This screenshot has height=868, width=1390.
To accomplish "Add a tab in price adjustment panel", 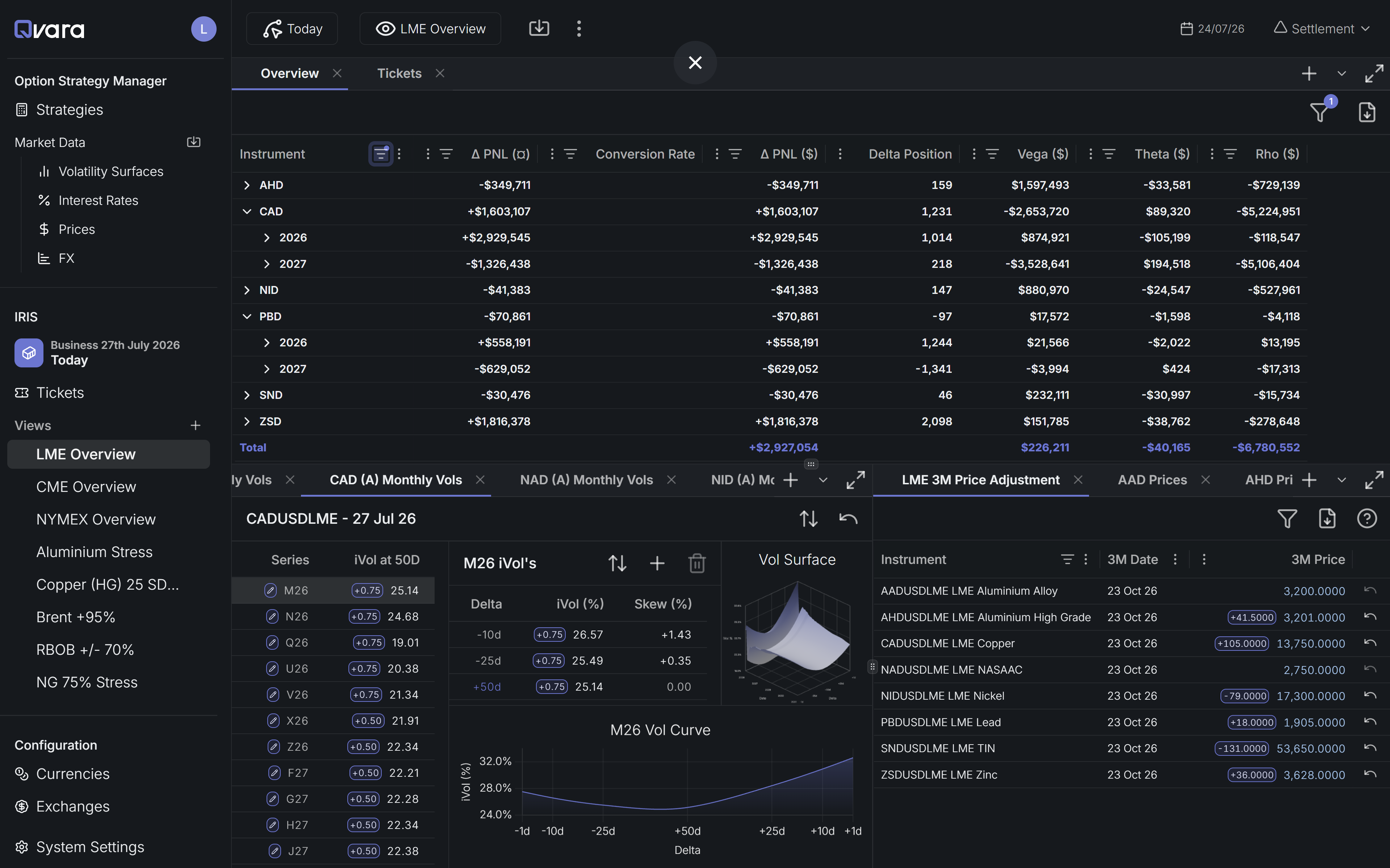I will click(1309, 480).
